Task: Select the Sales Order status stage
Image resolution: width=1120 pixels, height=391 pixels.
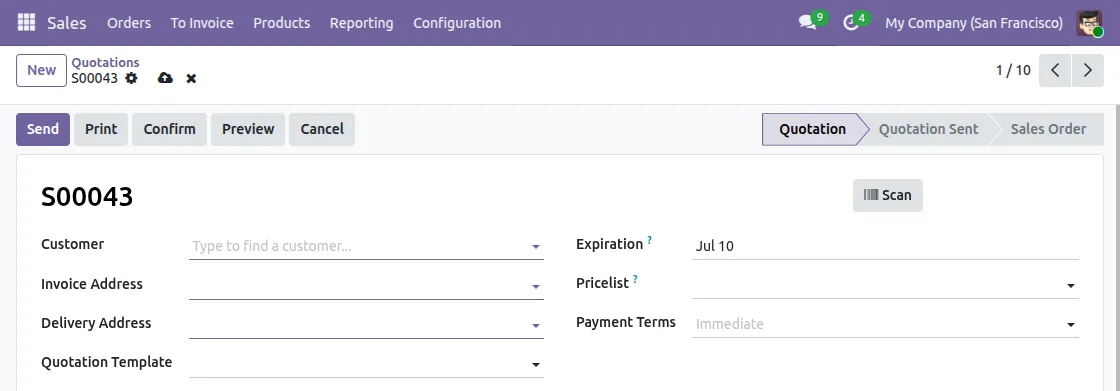Action: 1048,129
